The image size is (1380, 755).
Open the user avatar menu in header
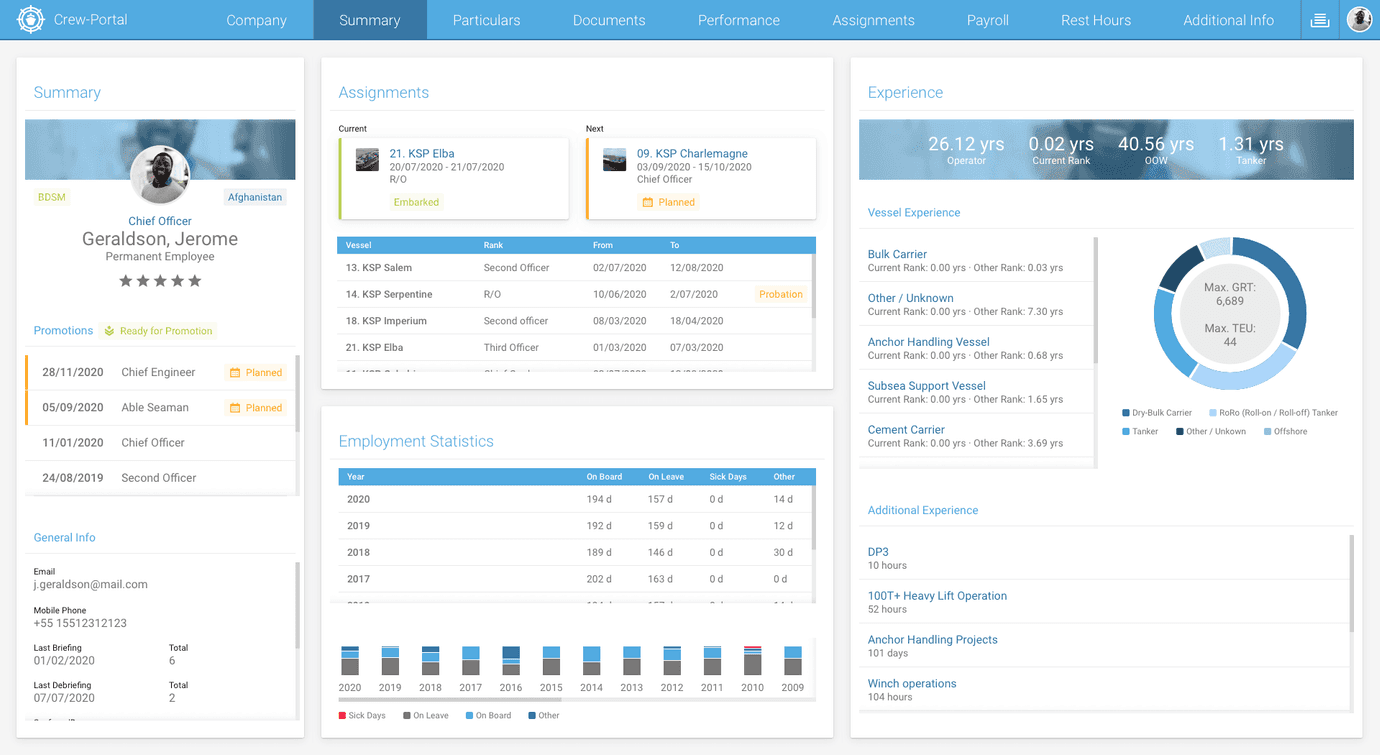1358,20
